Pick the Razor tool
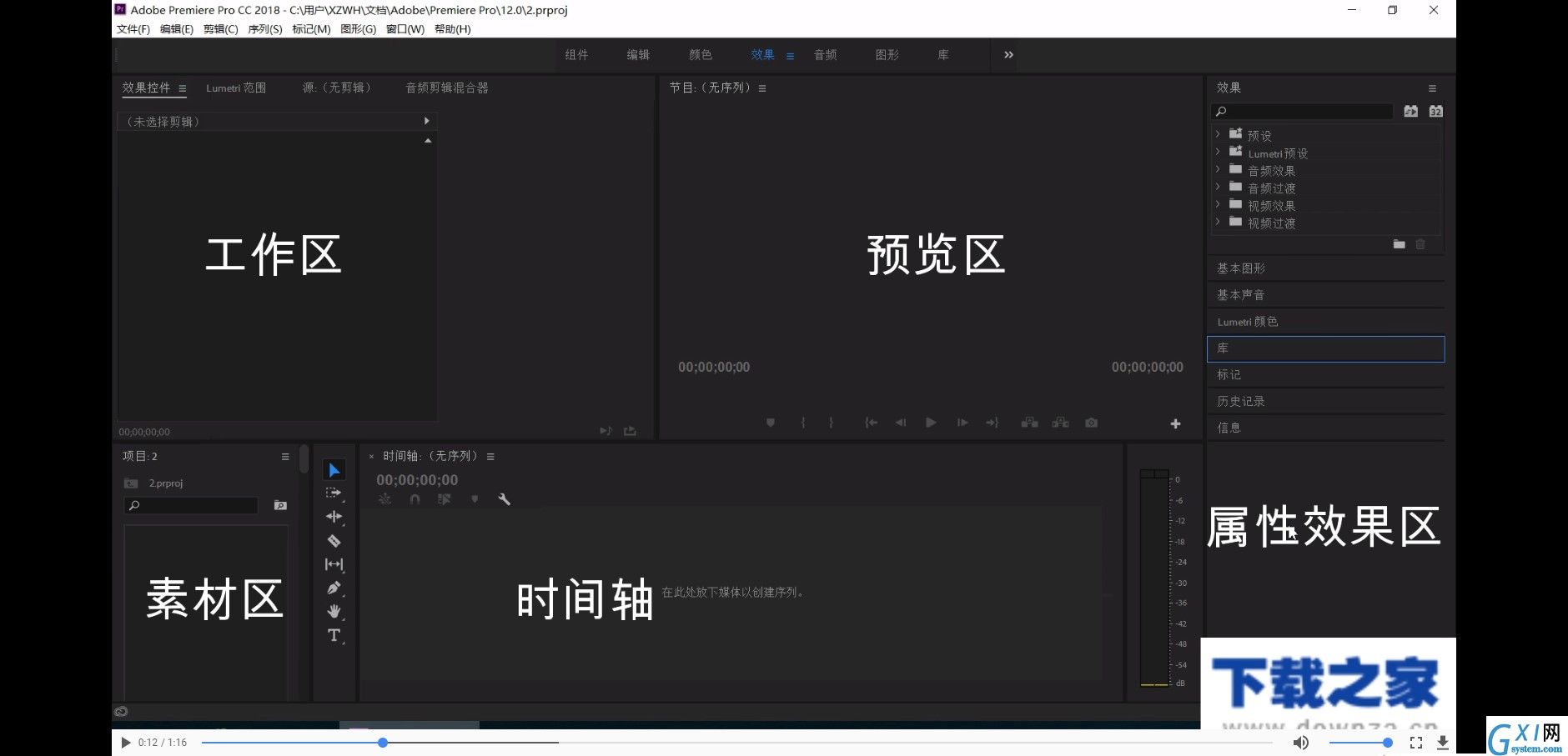Image resolution: width=1568 pixels, height=756 pixels. tap(334, 540)
